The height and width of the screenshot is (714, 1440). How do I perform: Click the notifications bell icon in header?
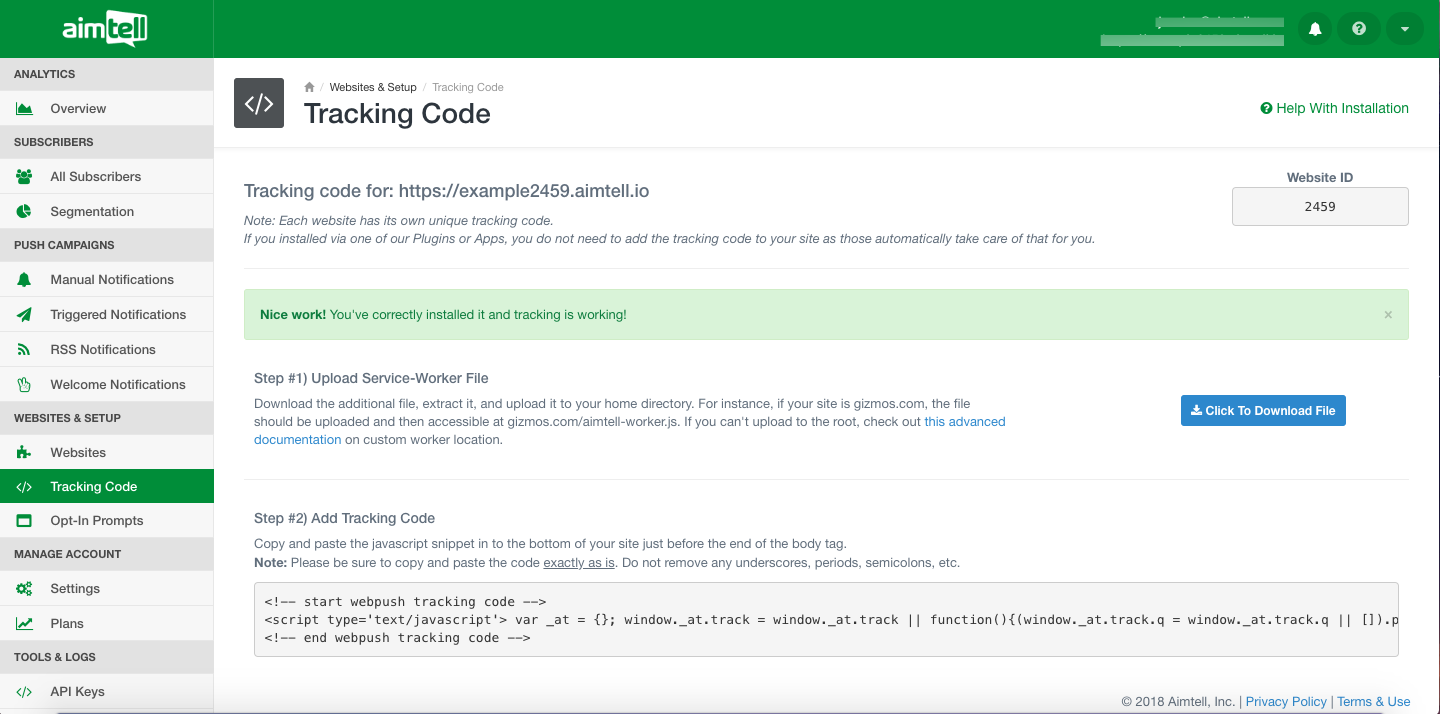pos(1315,29)
